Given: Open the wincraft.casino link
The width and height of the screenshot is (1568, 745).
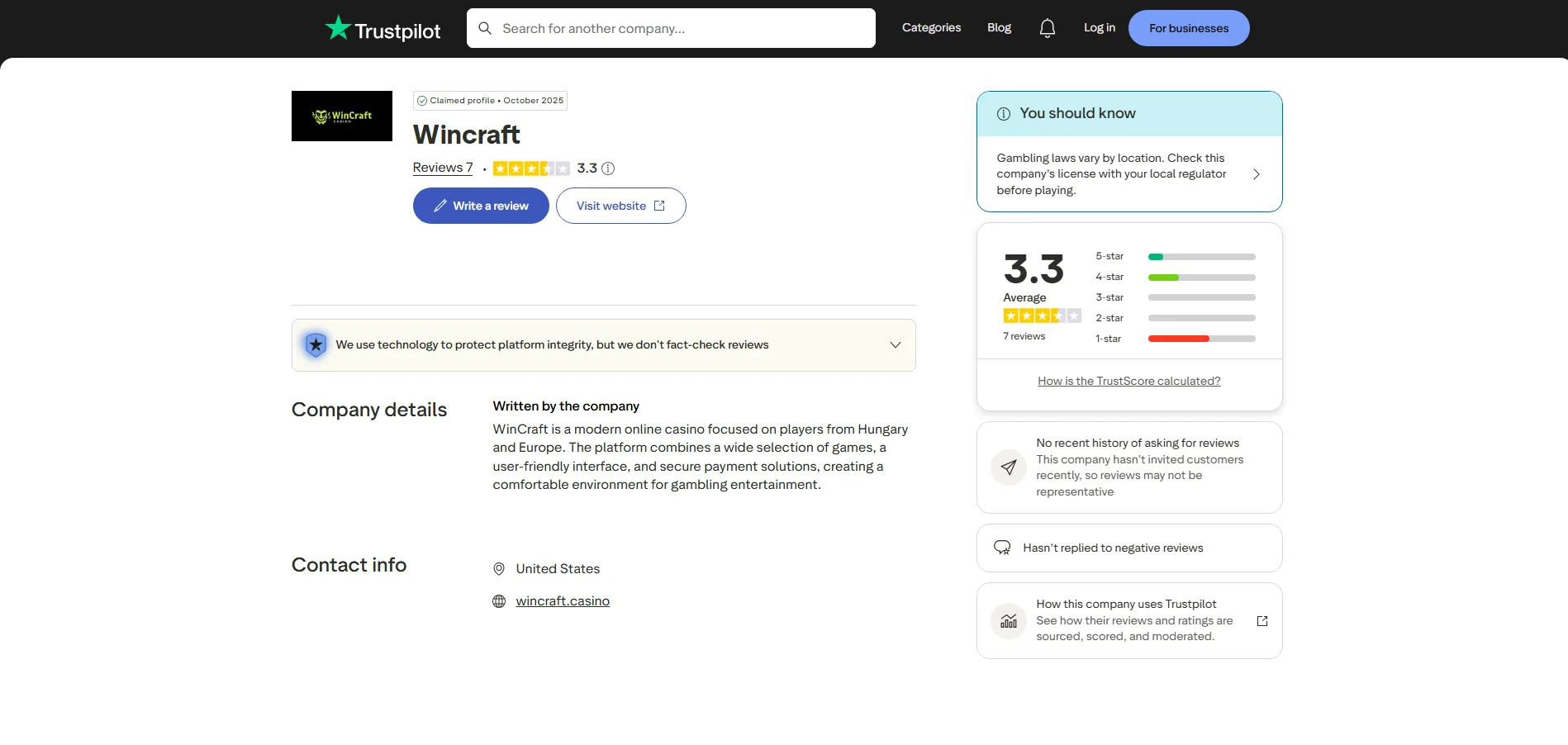Looking at the screenshot, I should (563, 601).
